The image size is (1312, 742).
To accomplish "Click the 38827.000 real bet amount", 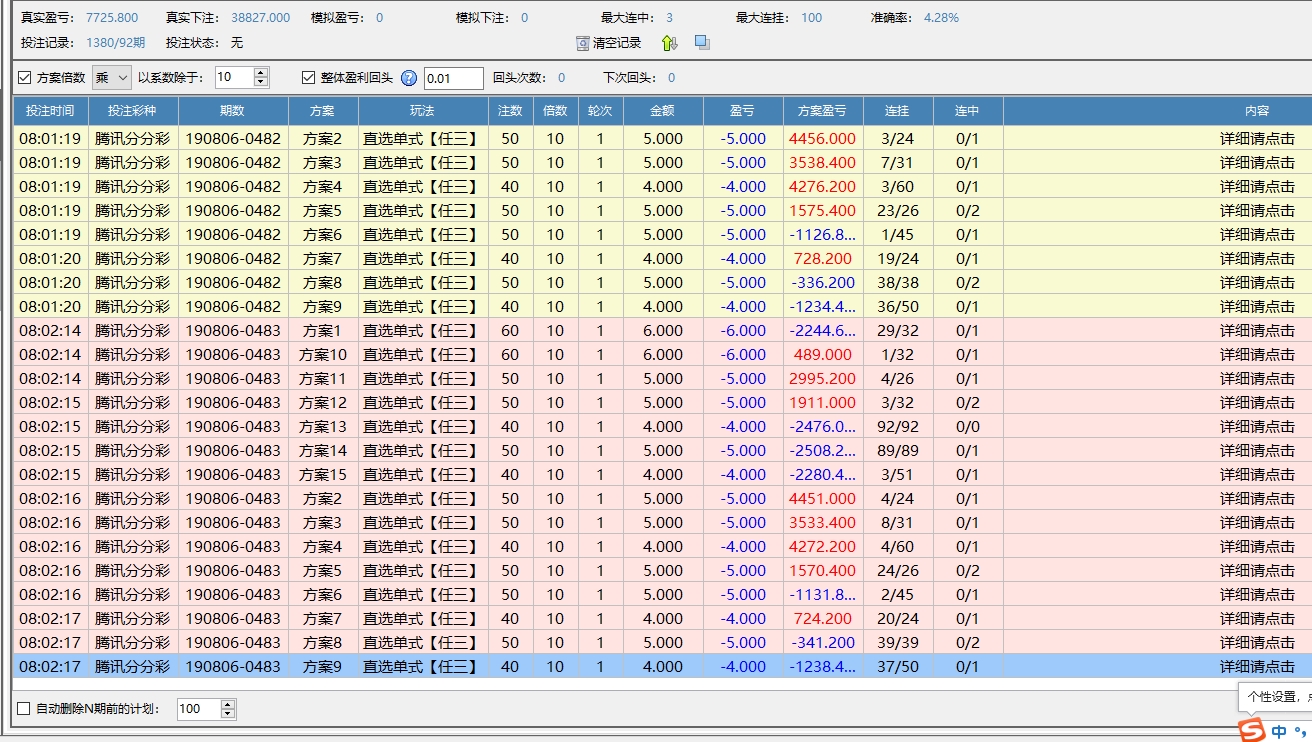I will pyautogui.click(x=260, y=18).
